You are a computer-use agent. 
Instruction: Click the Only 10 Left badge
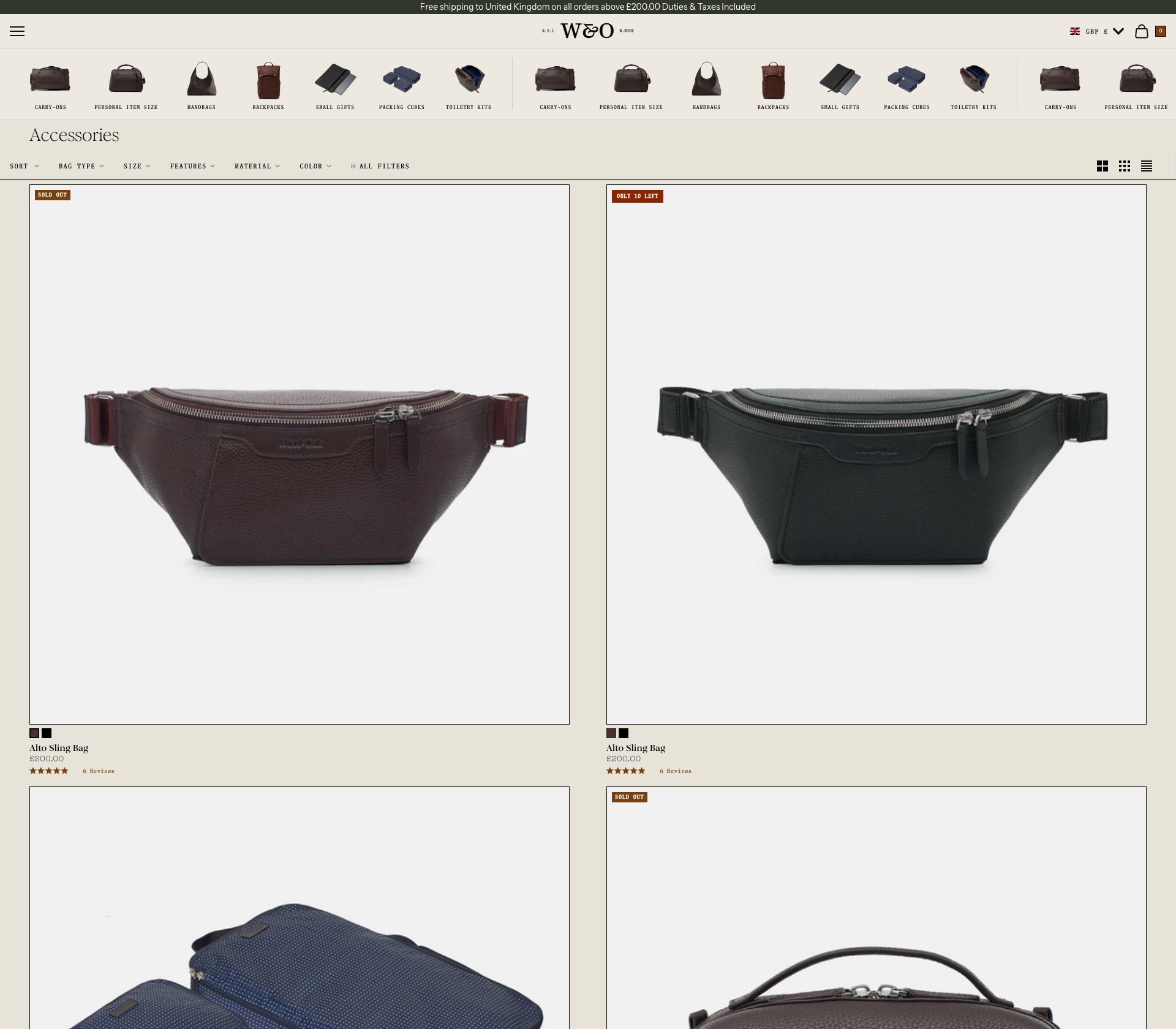(638, 196)
